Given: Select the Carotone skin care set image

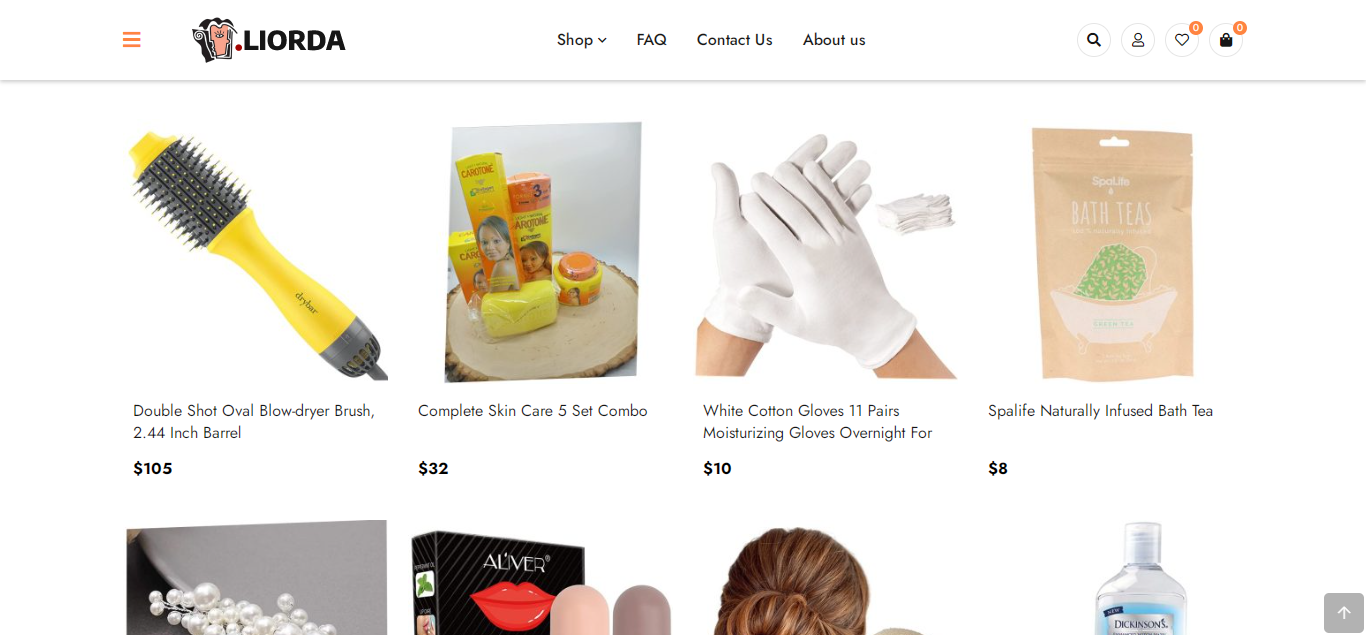Looking at the screenshot, I should (x=542, y=252).
